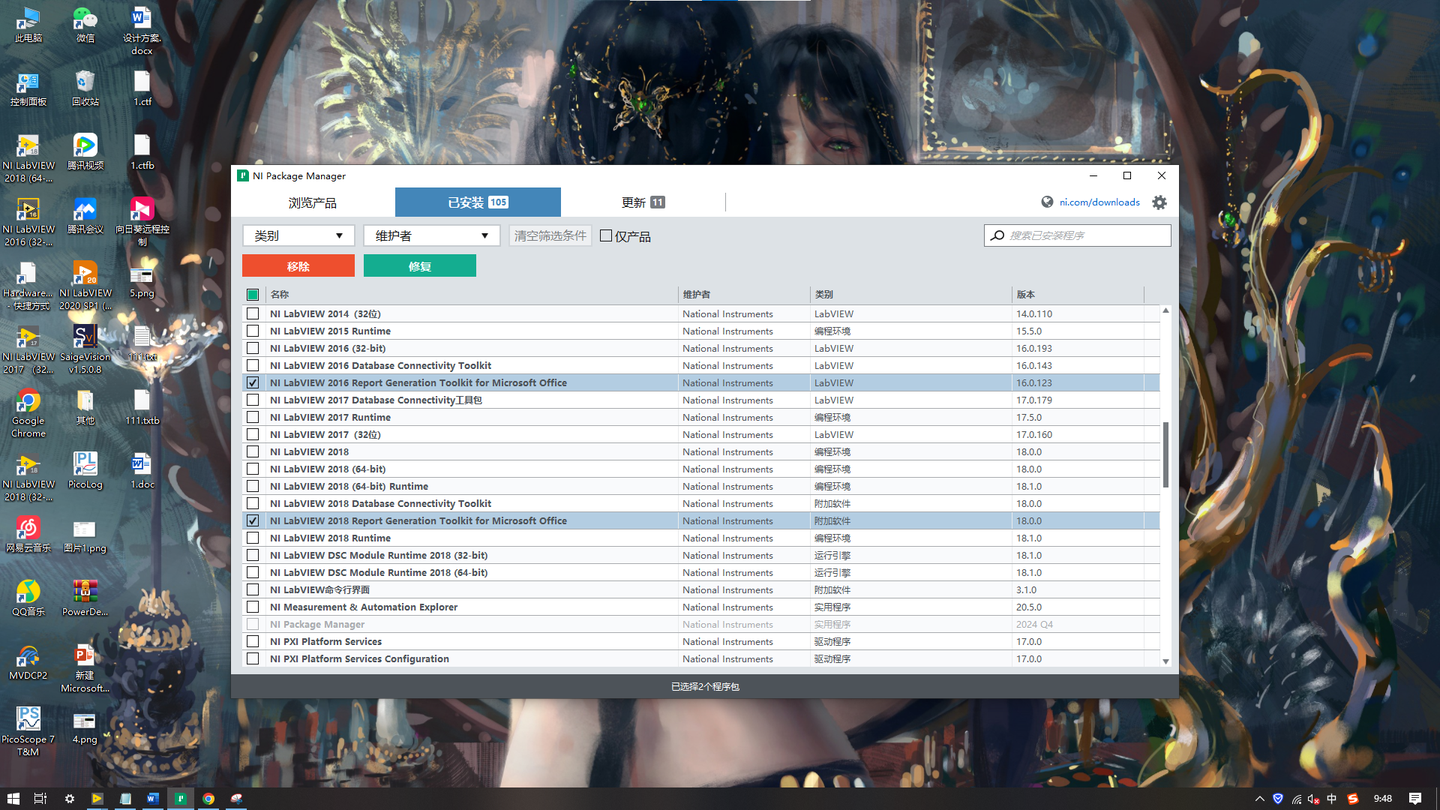This screenshot has height=810, width=1440.
Task: Click the muted speaker tray icon
Action: click(1313, 799)
